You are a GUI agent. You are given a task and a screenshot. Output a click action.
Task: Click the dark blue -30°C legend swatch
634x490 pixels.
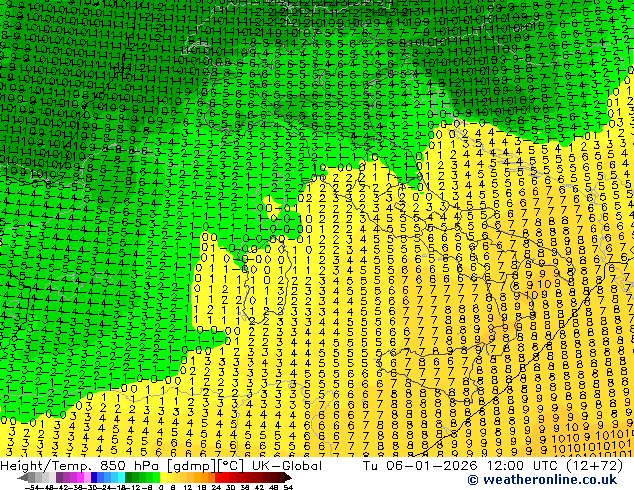(x=94, y=477)
